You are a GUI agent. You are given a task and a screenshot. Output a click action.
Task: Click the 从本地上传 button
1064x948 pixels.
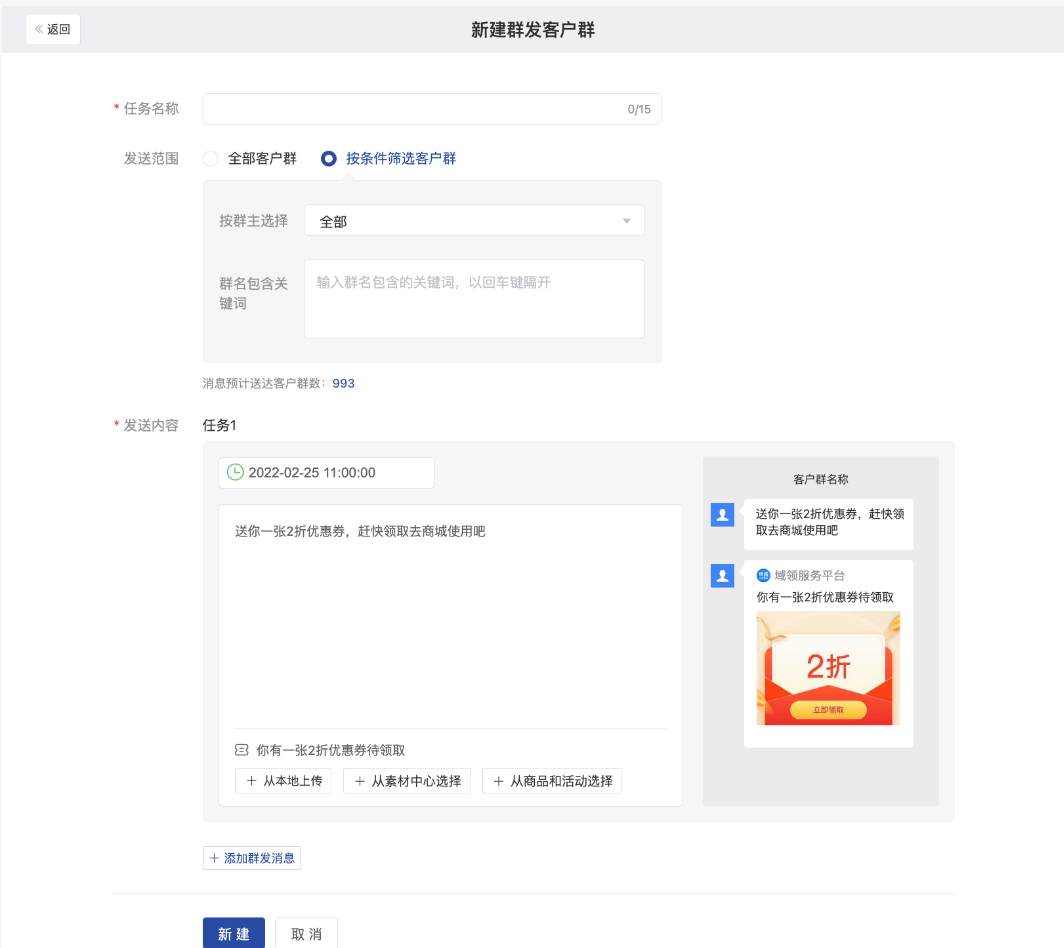click(283, 781)
